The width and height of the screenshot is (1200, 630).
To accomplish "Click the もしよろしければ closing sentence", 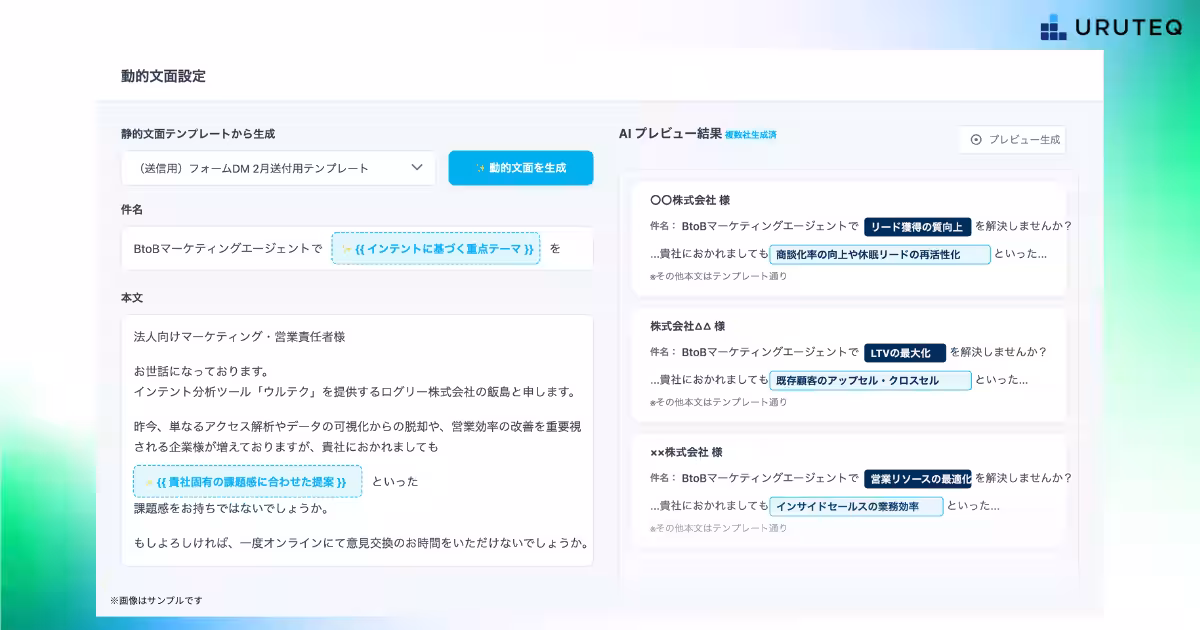I will tap(360, 543).
